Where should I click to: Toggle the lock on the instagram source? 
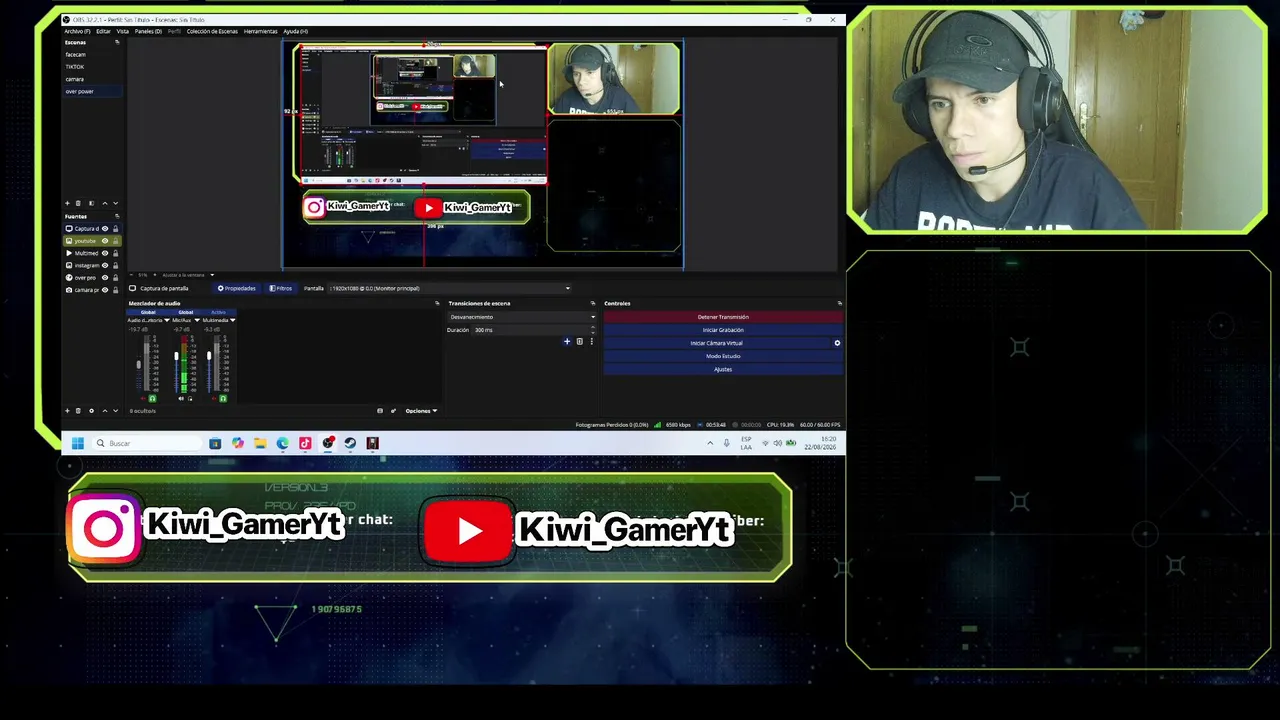[x=115, y=265]
